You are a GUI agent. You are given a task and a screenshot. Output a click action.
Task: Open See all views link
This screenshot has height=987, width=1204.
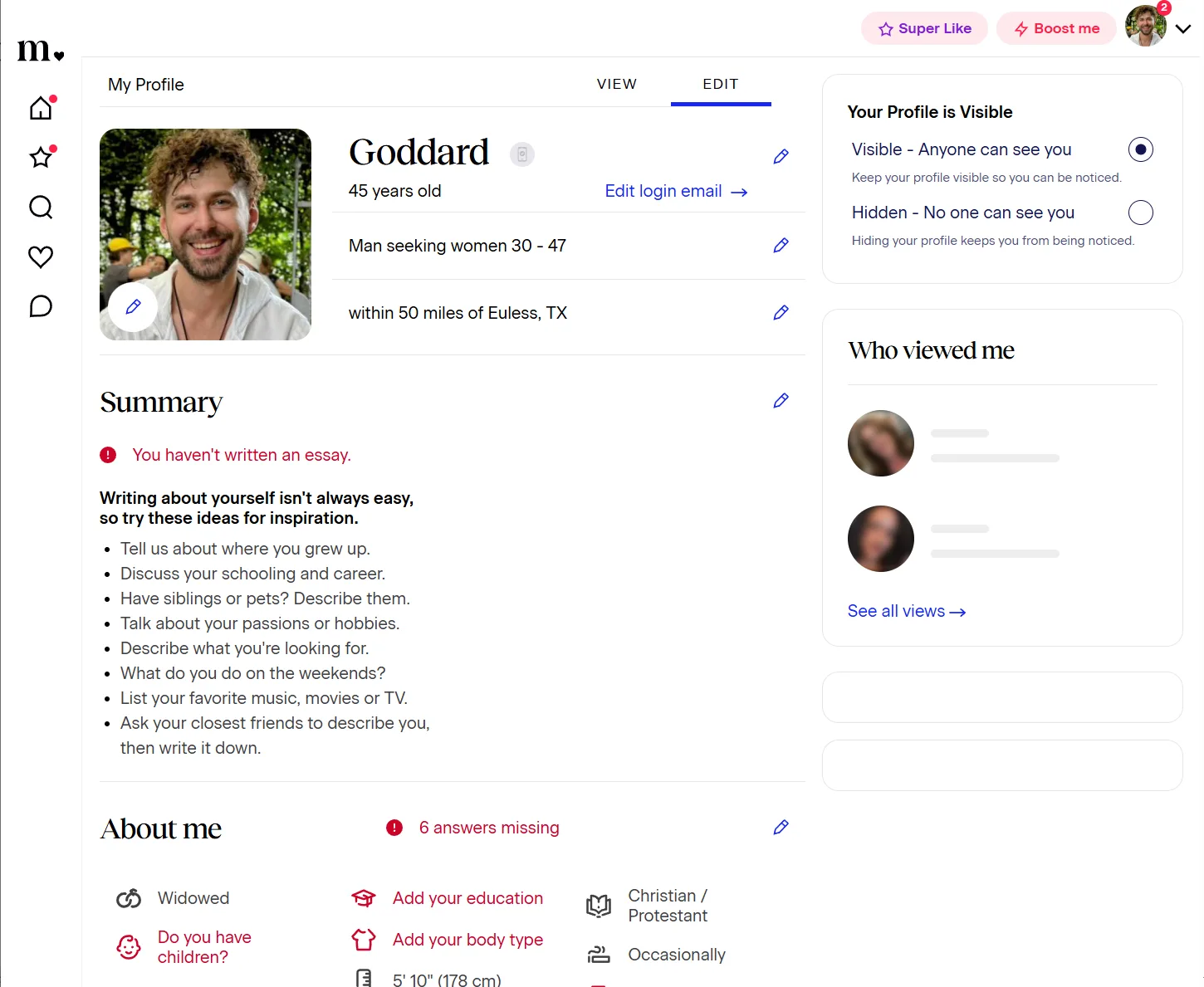(x=907, y=612)
